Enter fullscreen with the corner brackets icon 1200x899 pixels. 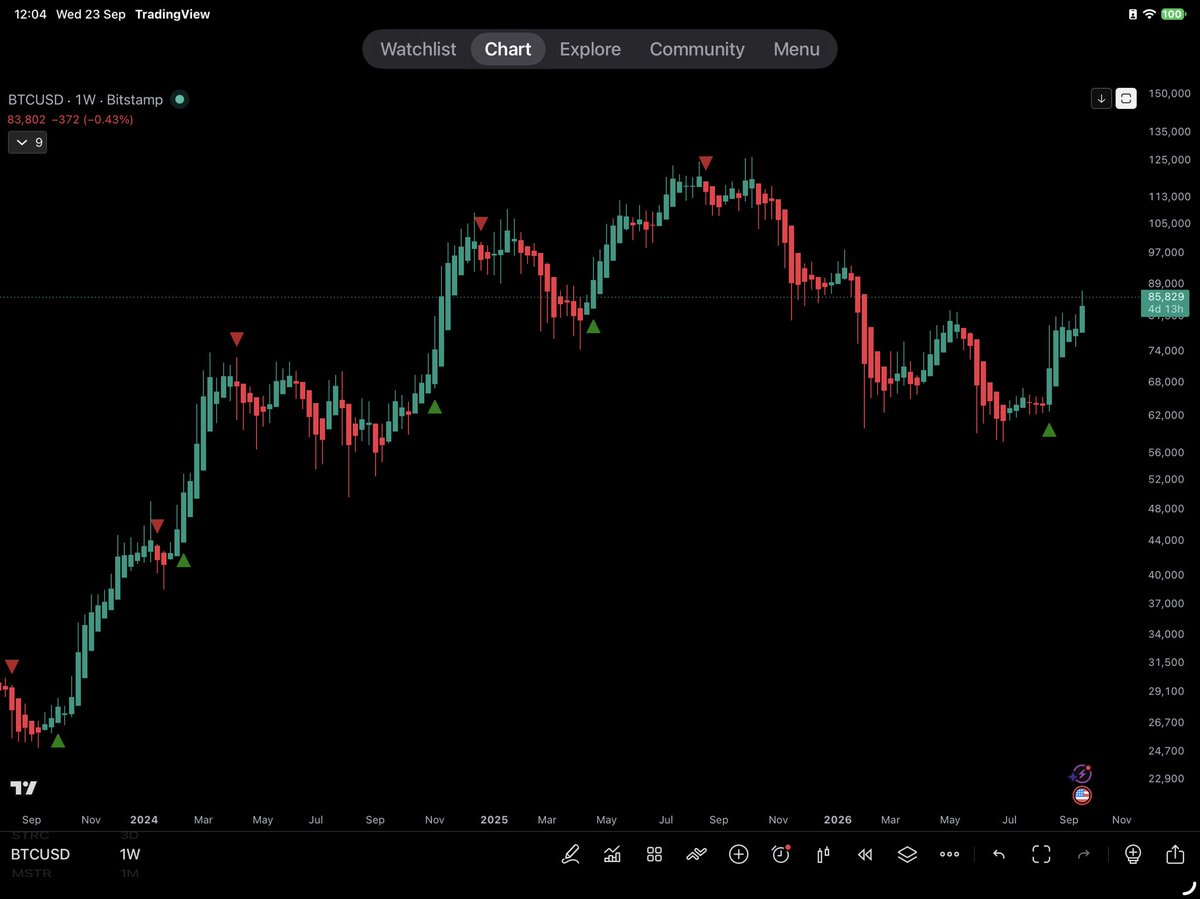[x=1041, y=854]
